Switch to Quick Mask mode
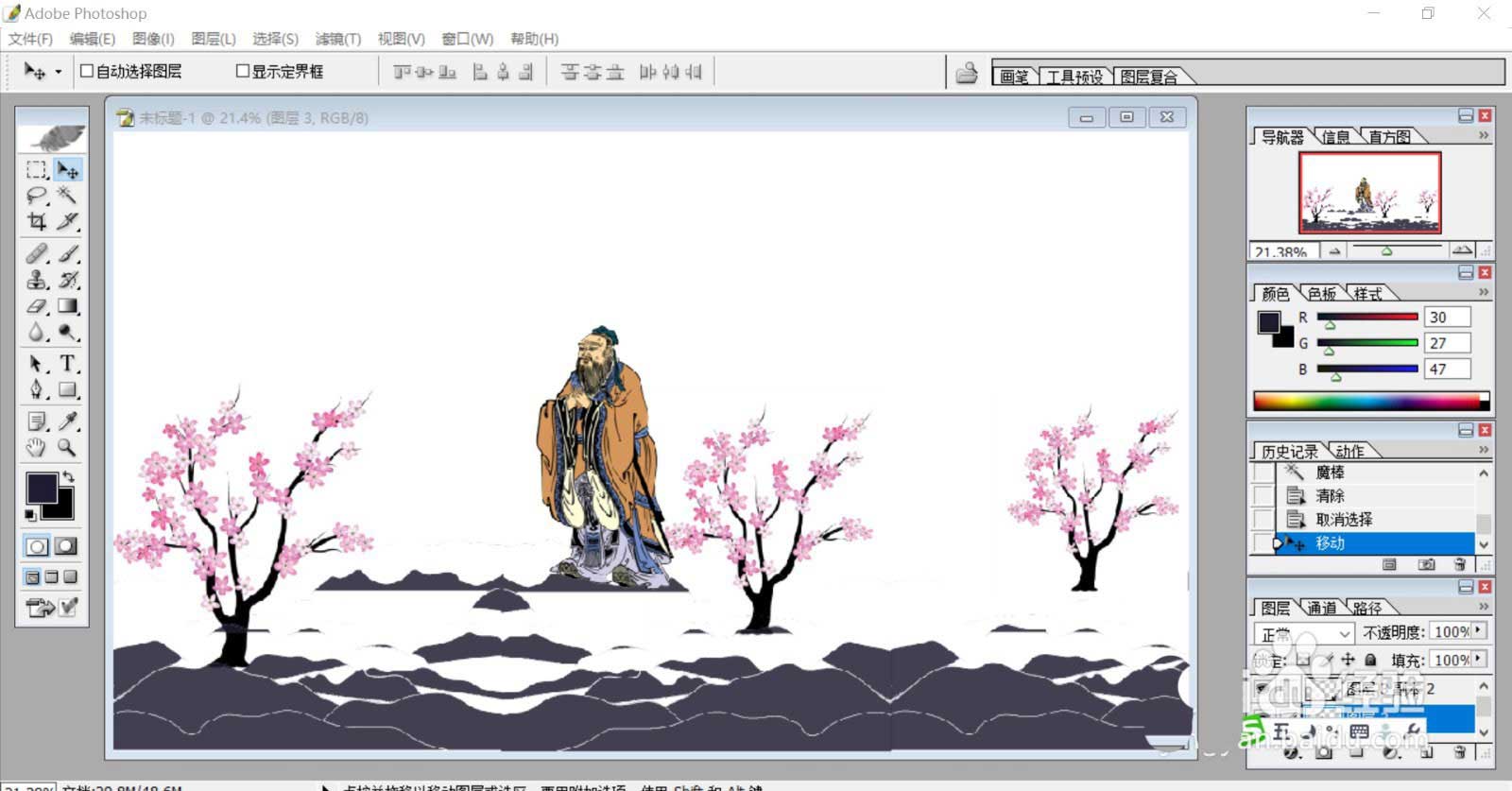The height and width of the screenshot is (791, 1512). (66, 546)
